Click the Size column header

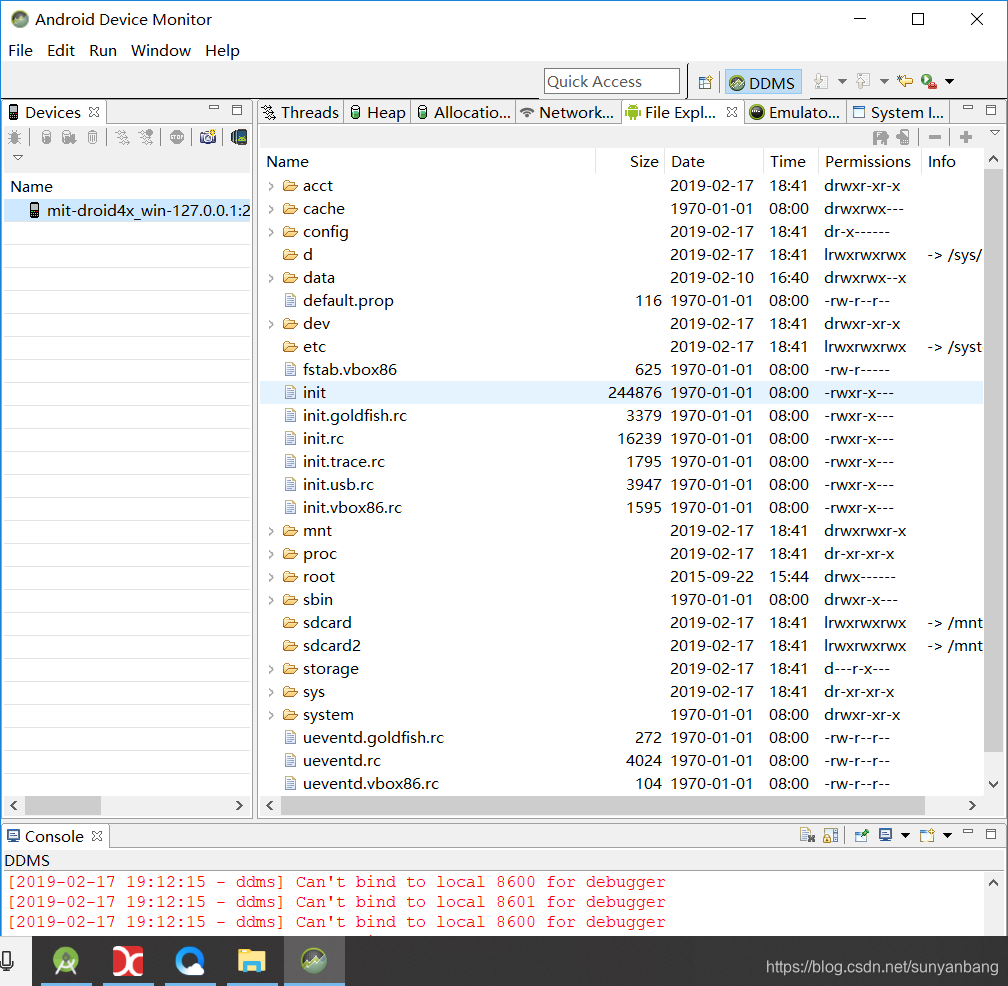coord(629,162)
